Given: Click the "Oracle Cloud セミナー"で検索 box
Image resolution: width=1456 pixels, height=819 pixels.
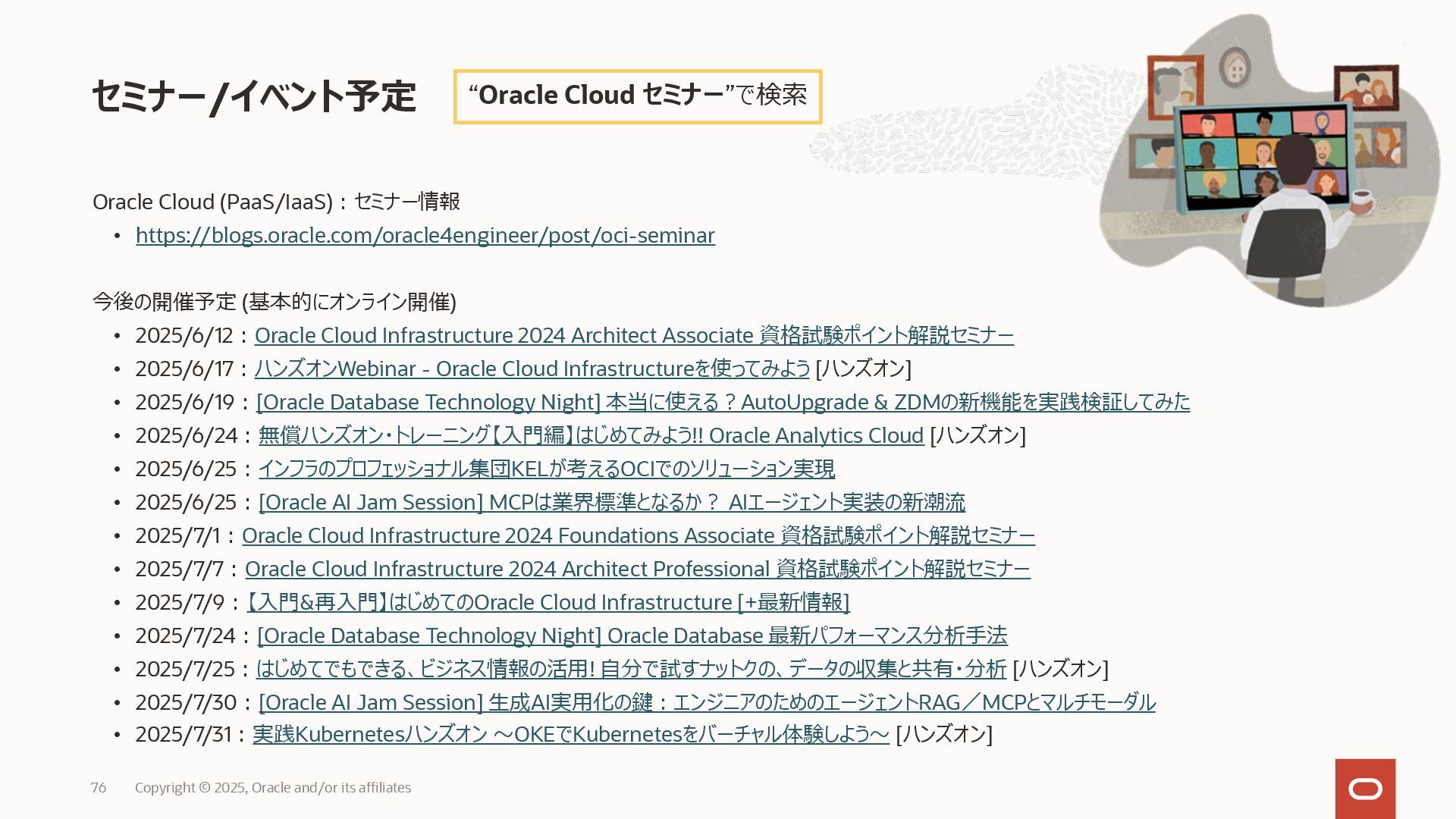Looking at the screenshot, I should click(x=638, y=96).
